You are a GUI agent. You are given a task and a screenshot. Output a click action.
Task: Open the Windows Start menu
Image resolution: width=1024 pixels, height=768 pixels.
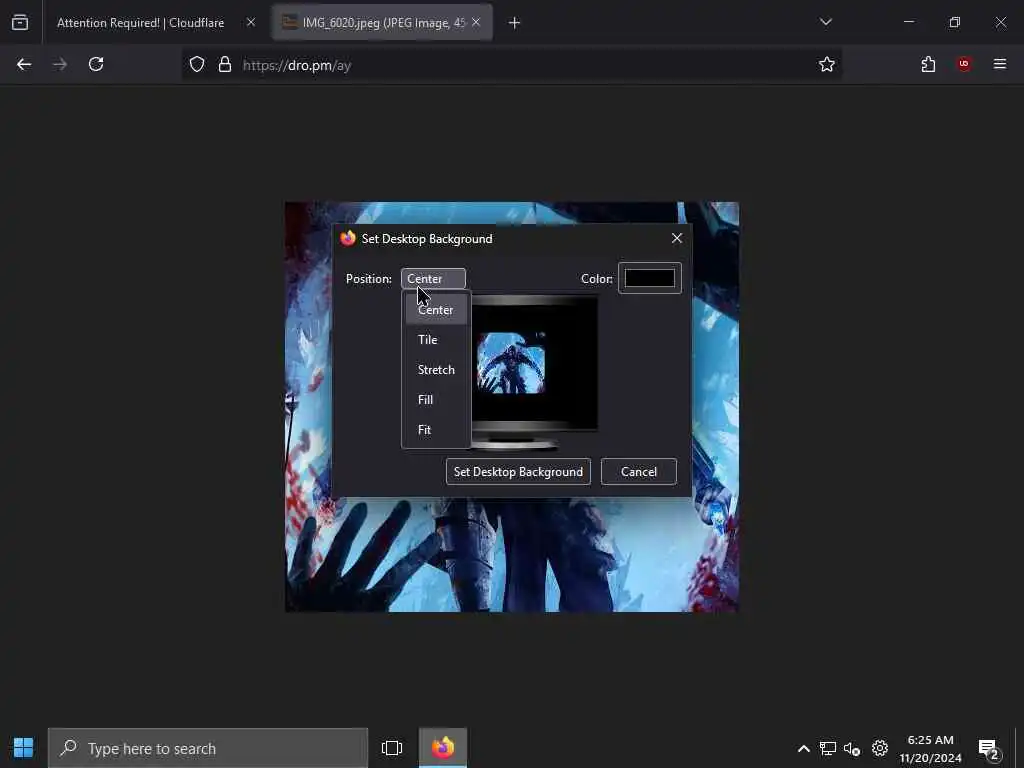pos(24,748)
